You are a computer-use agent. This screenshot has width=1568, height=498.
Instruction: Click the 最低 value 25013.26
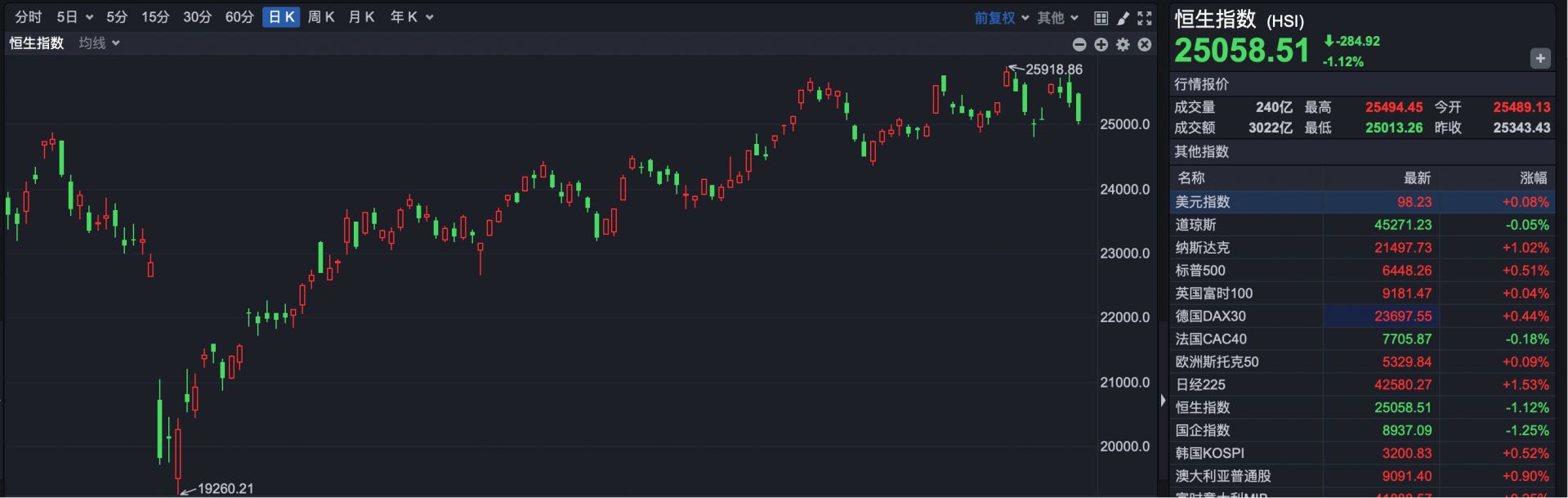(1394, 128)
